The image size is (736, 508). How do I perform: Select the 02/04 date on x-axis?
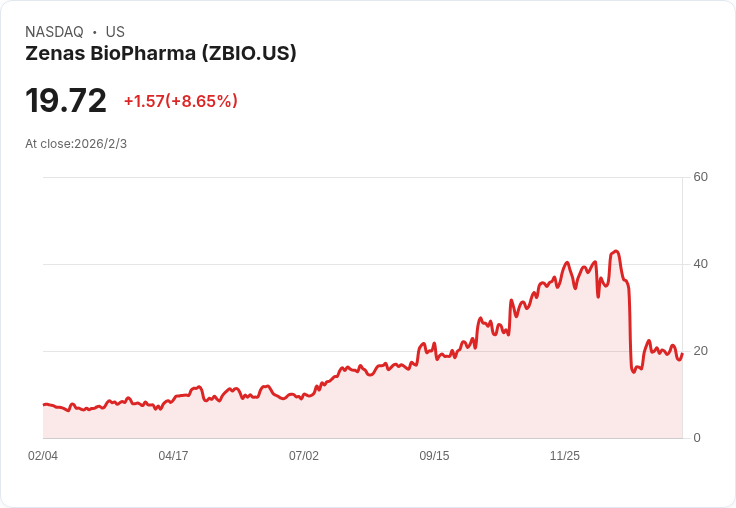point(43,456)
